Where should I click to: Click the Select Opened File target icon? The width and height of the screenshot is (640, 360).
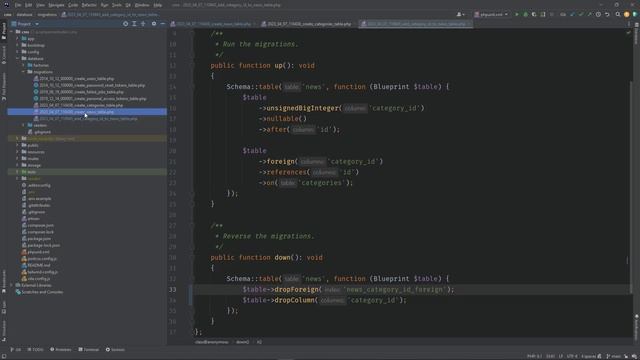tap(125, 24)
